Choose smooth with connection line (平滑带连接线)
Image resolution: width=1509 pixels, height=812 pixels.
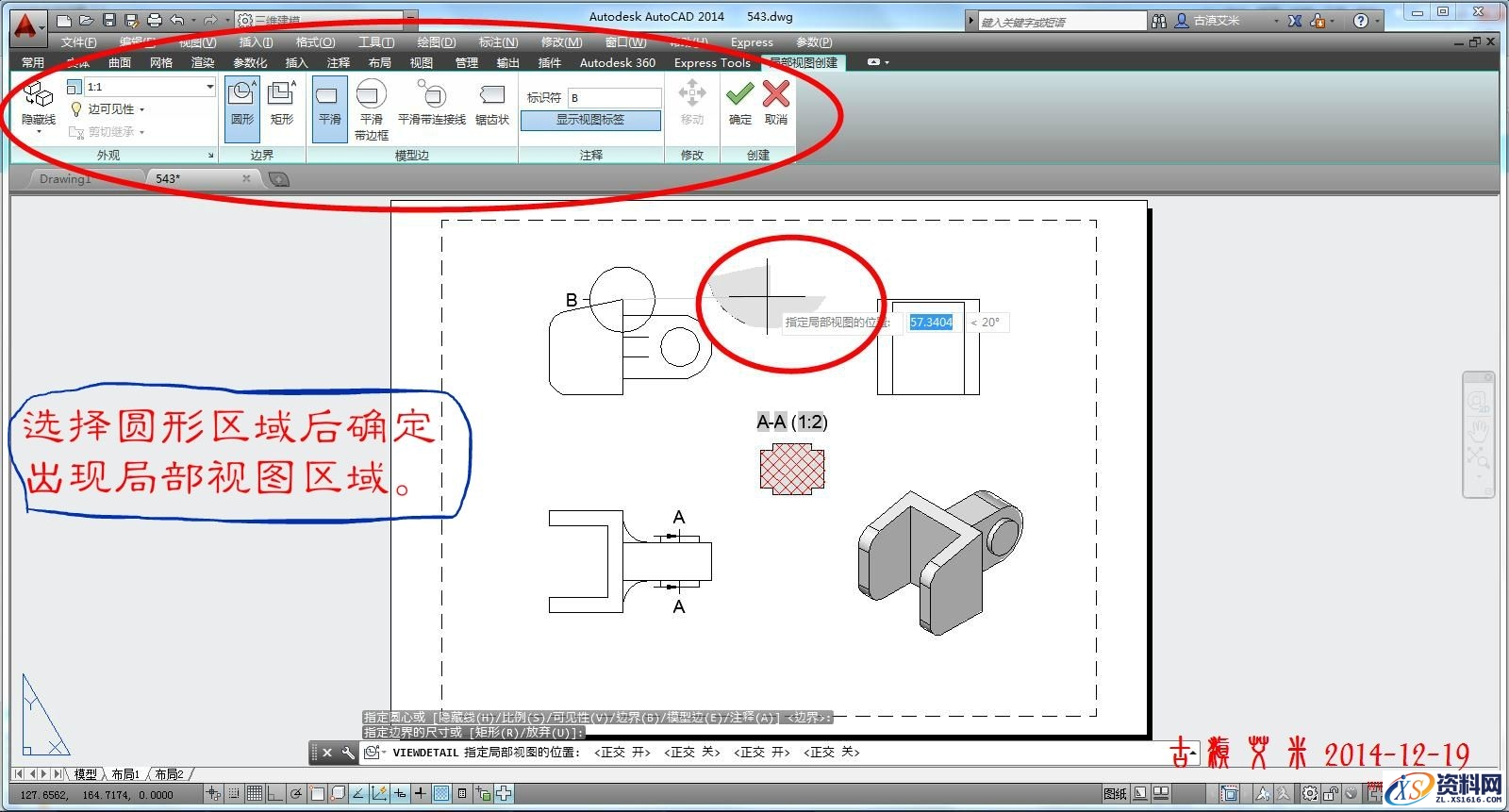pos(432,104)
